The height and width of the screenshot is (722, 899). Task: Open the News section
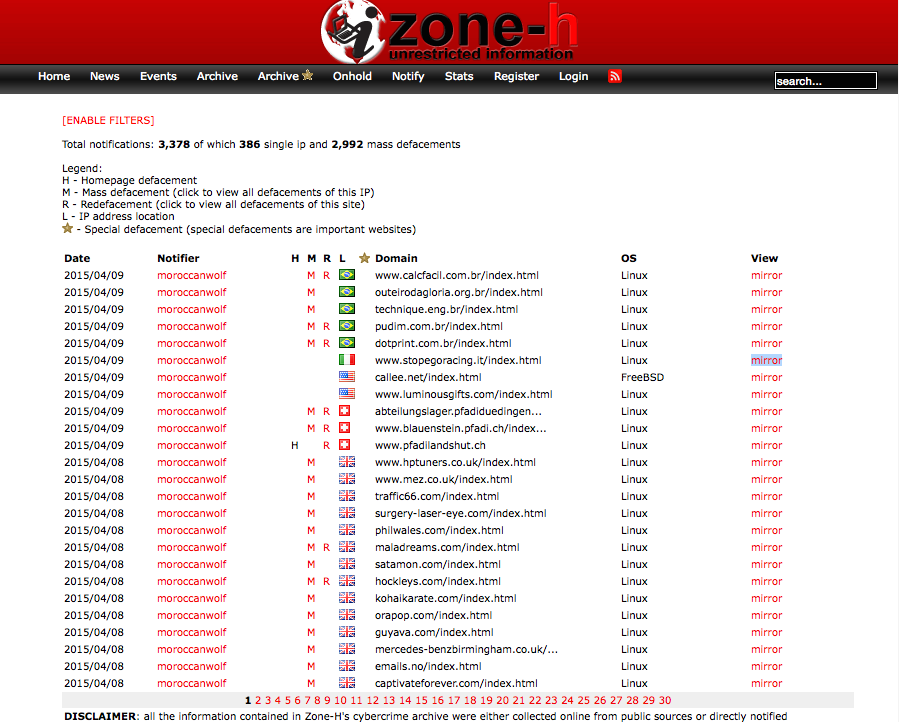[x=104, y=76]
